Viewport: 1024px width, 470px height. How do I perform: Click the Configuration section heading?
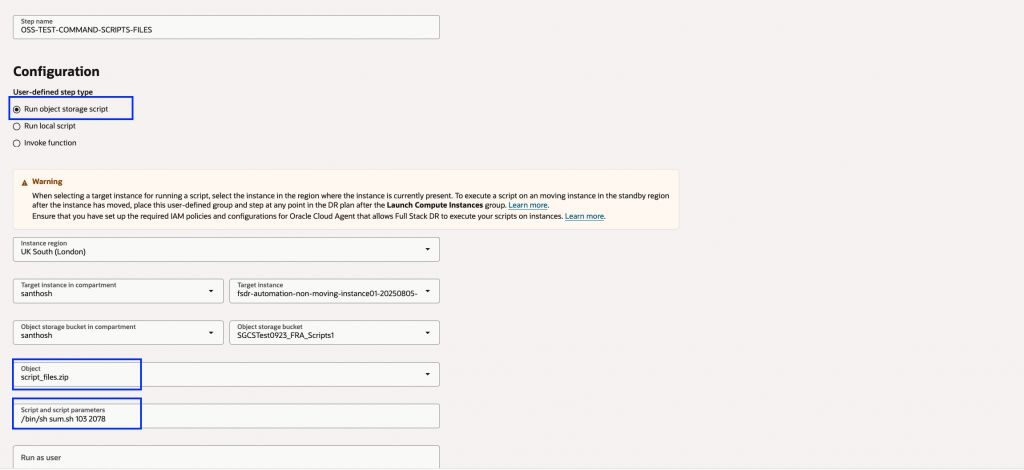(x=56, y=72)
